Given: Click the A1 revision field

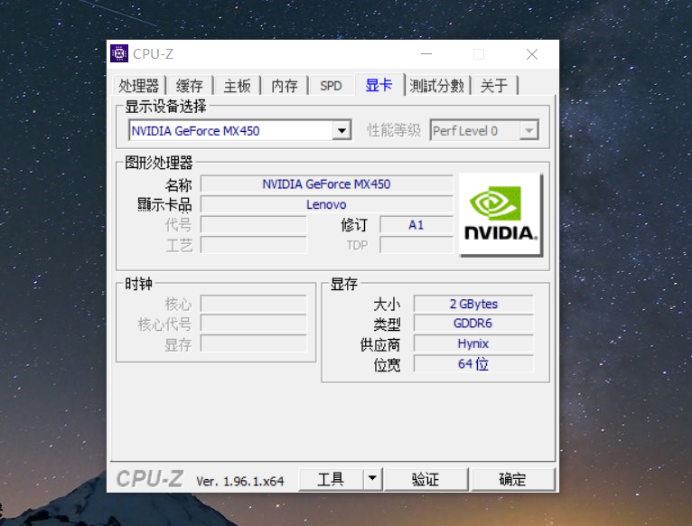Looking at the screenshot, I should click(416, 225).
